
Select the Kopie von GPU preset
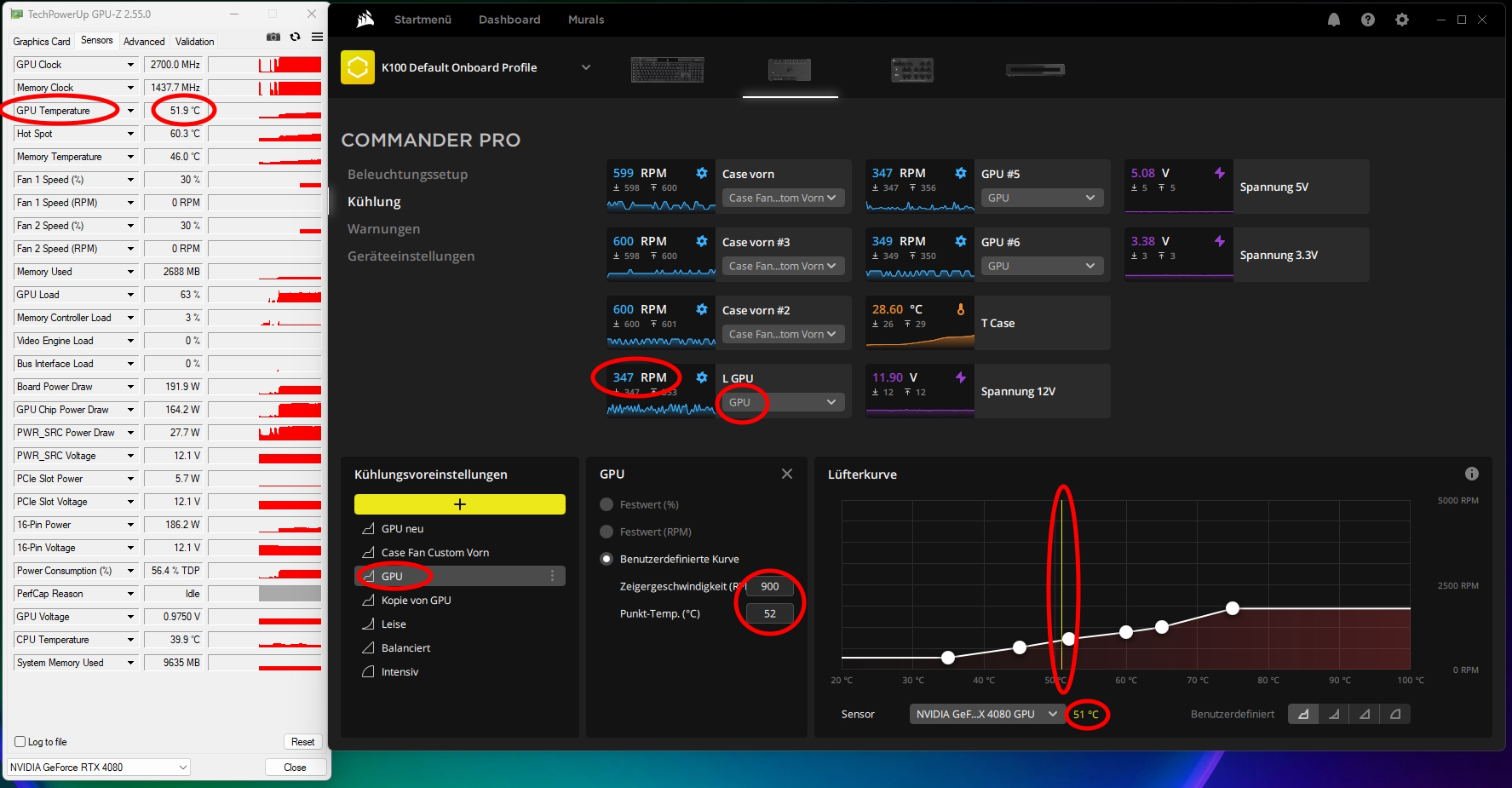point(460,601)
